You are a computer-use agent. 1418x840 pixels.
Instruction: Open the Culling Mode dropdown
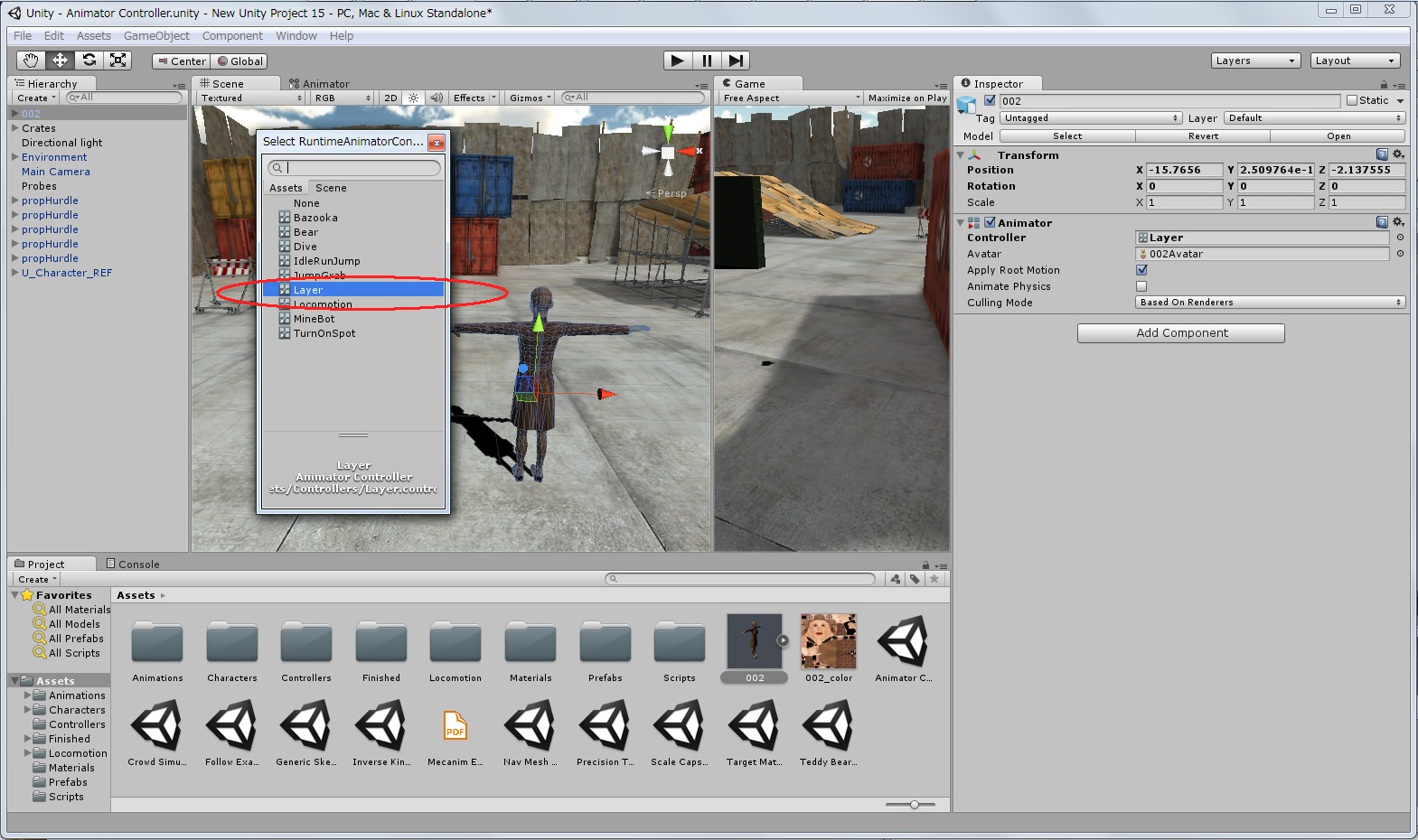pyautogui.click(x=1269, y=303)
